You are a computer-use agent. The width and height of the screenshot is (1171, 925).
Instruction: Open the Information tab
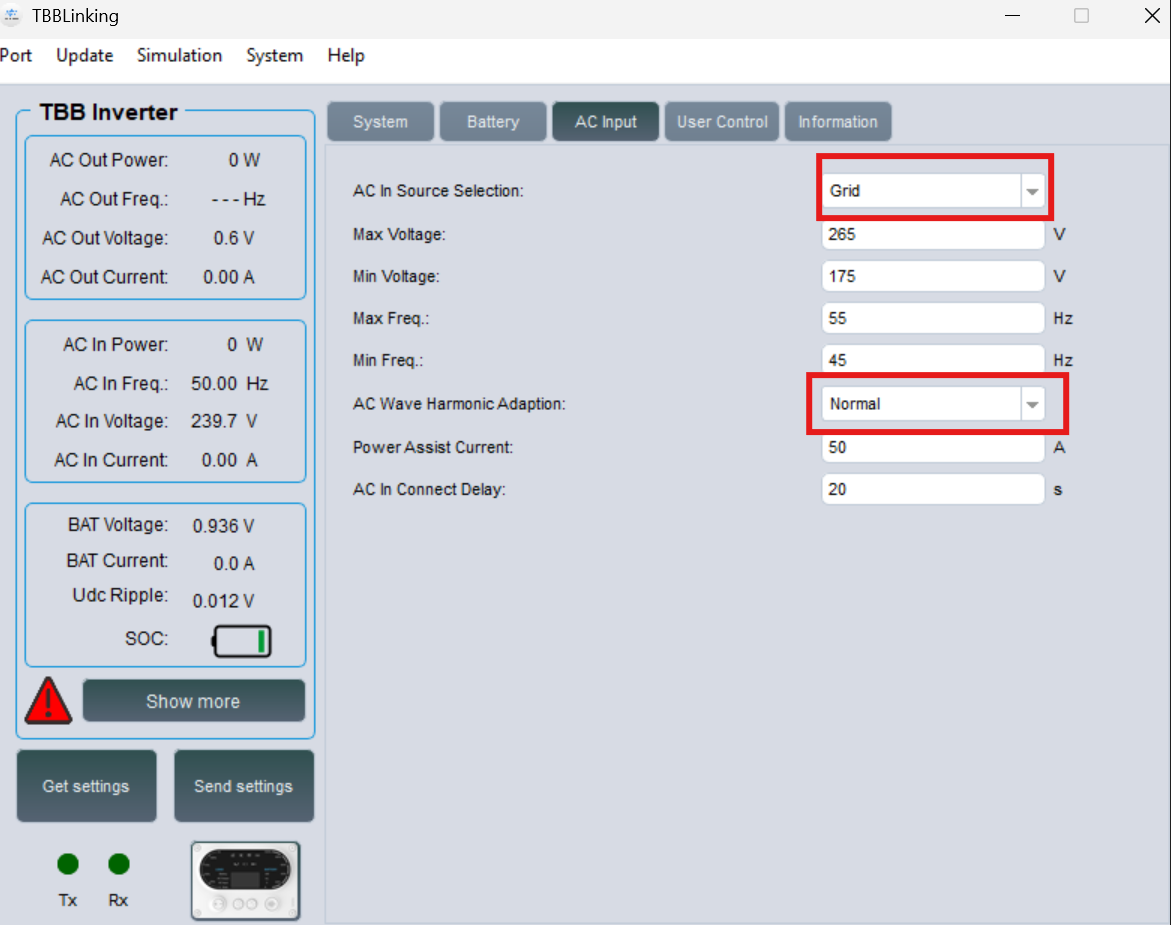click(x=838, y=122)
